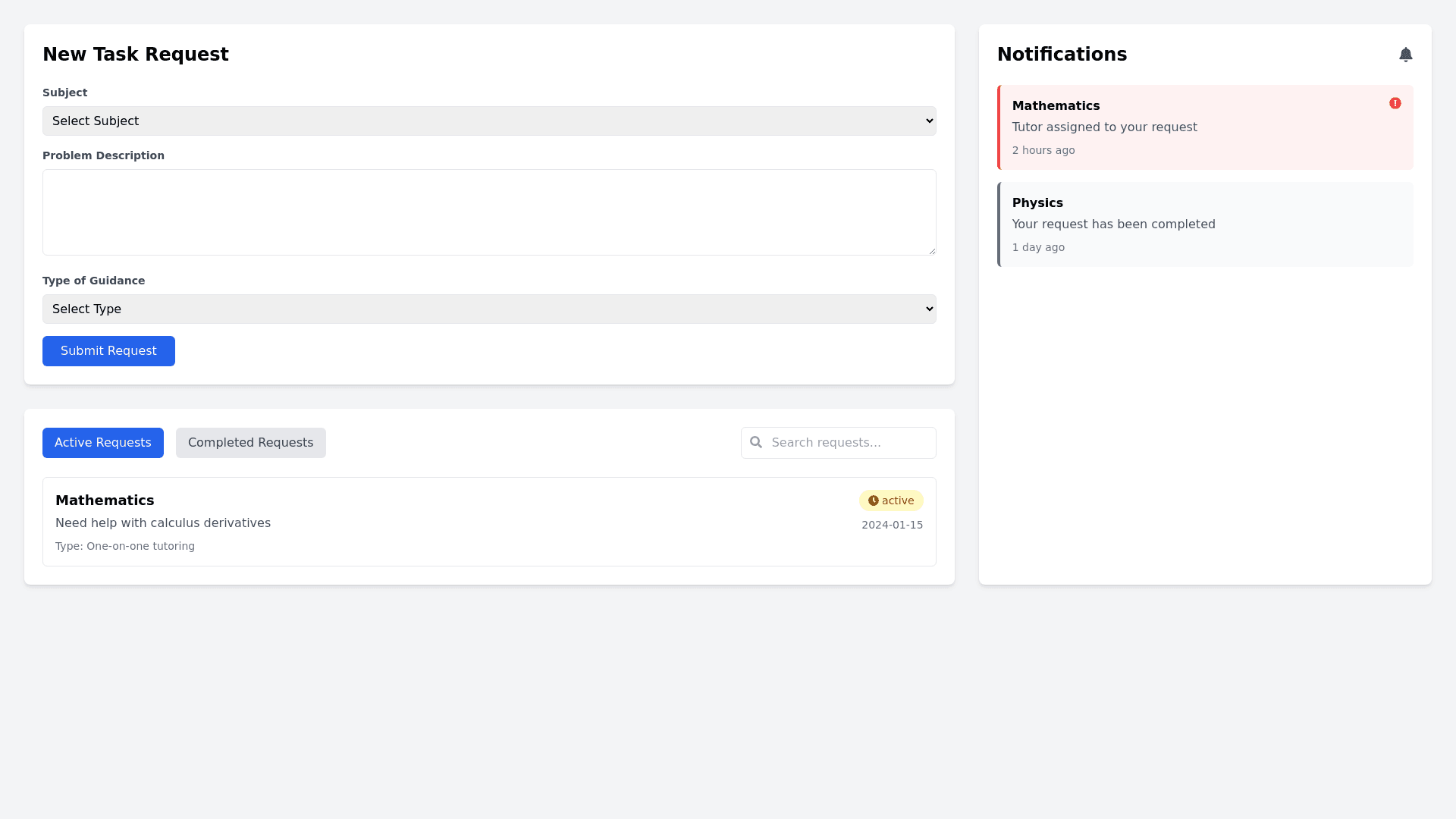Screen dimensions: 1456x819
Task: Click the red alert icon on Mathematics notification
Action: point(1395,103)
